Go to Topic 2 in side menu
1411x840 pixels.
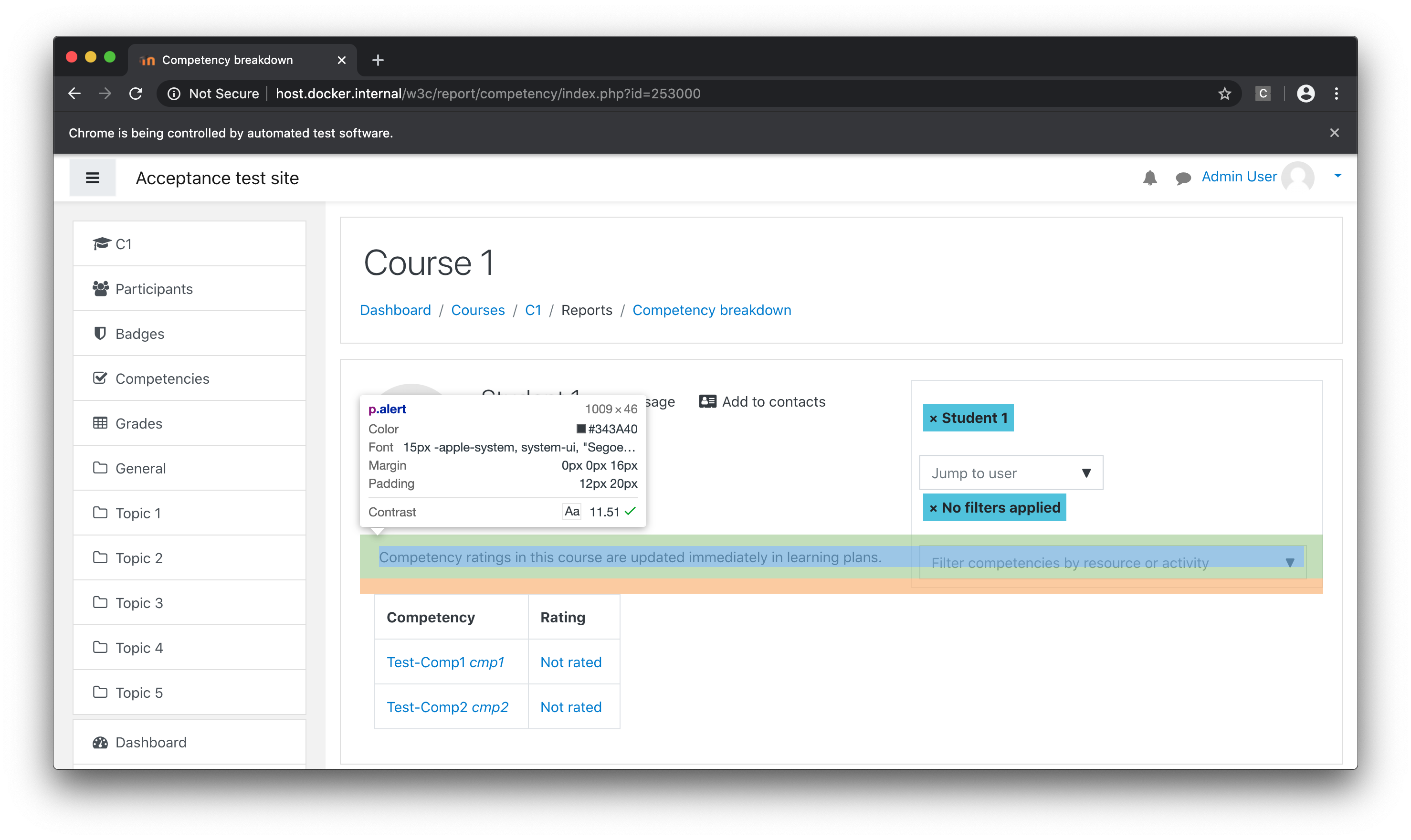190,557
